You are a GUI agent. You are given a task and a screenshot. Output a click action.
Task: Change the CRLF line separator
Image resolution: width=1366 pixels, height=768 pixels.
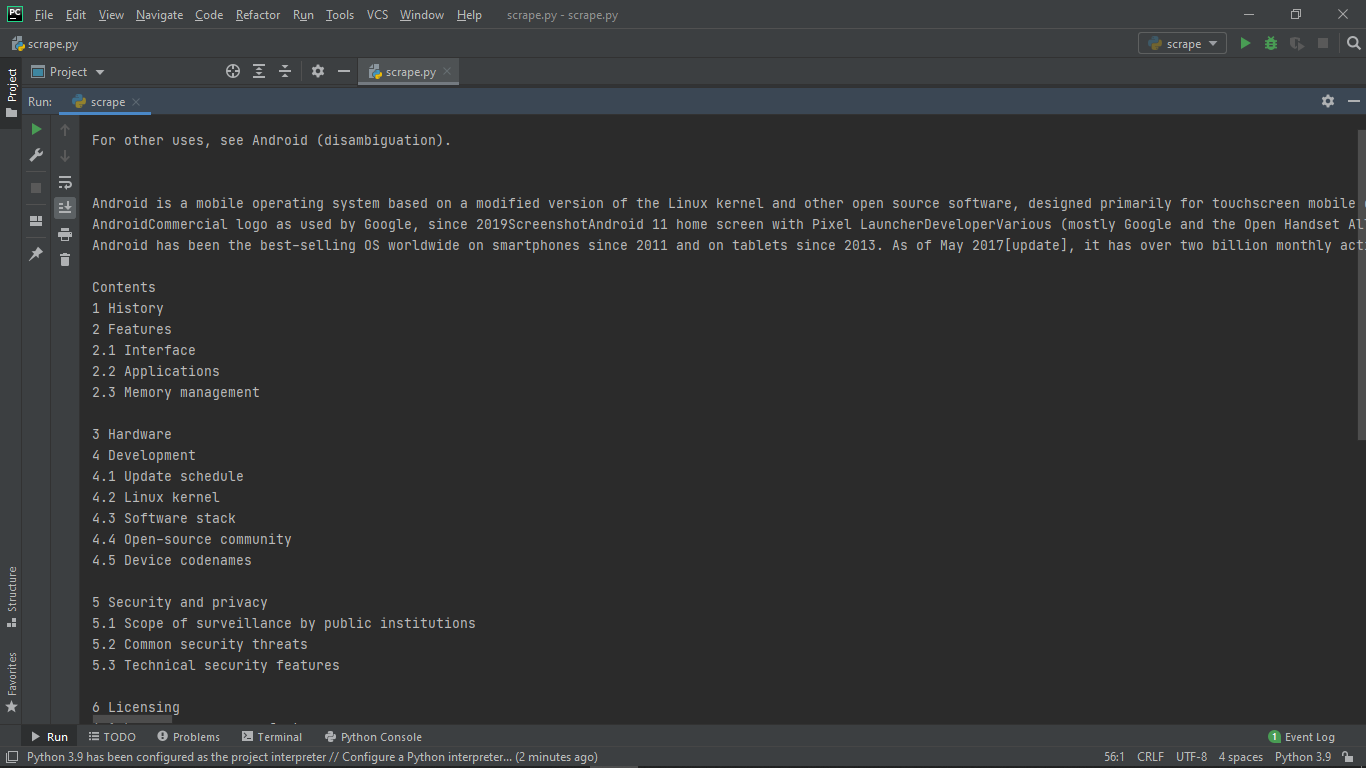pyautogui.click(x=1150, y=757)
